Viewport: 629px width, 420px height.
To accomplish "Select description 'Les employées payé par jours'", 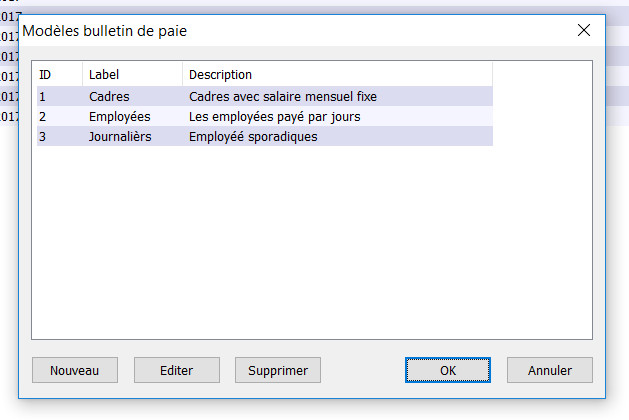I will tap(274, 117).
